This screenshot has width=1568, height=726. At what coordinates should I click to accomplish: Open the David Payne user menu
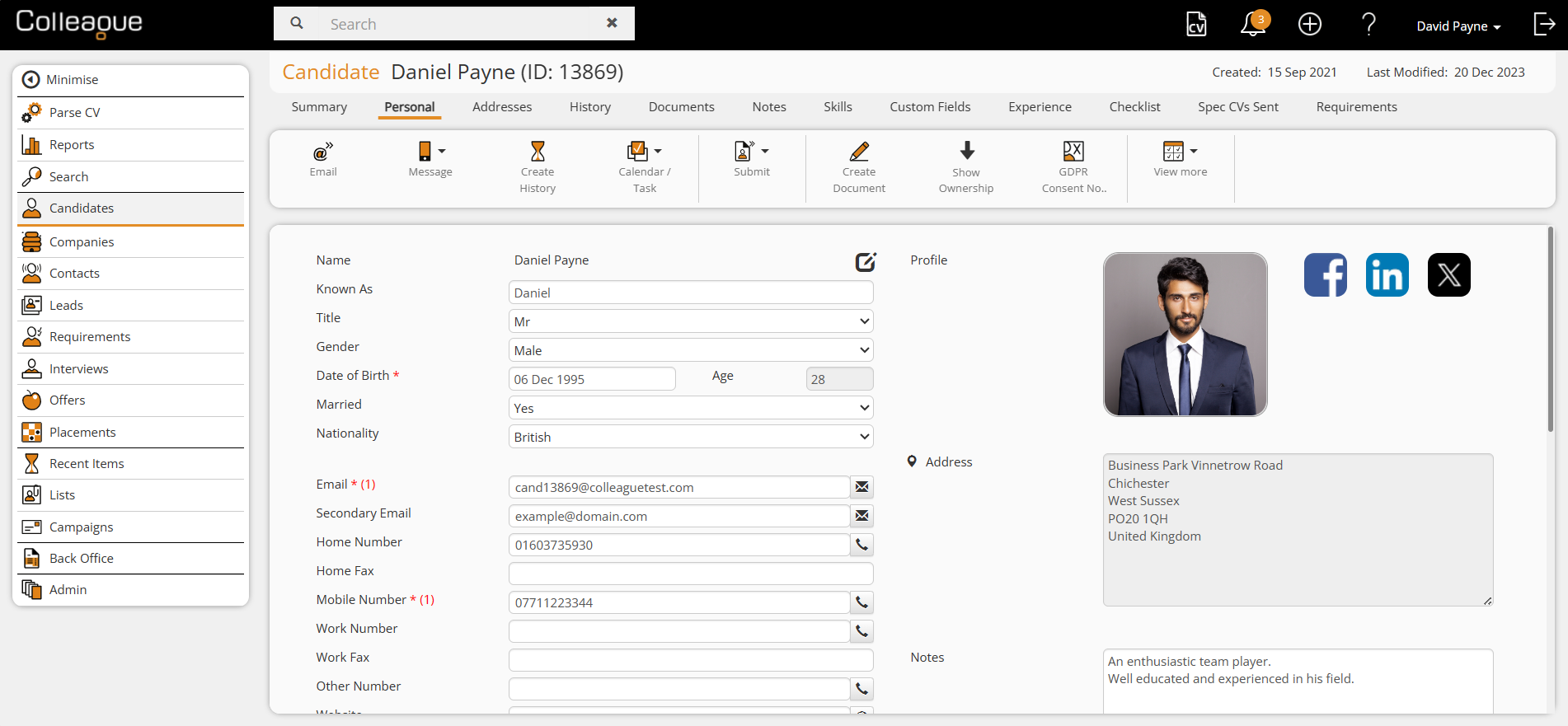1458,26
